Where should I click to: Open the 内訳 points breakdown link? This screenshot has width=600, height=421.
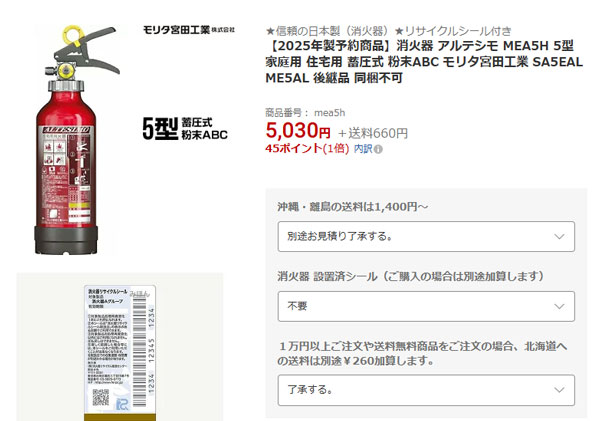tap(363, 148)
